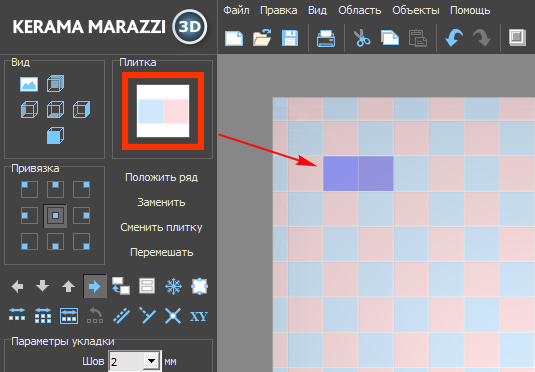Click the Undo arrow icon
This screenshot has width=535, height=372.
[454, 38]
